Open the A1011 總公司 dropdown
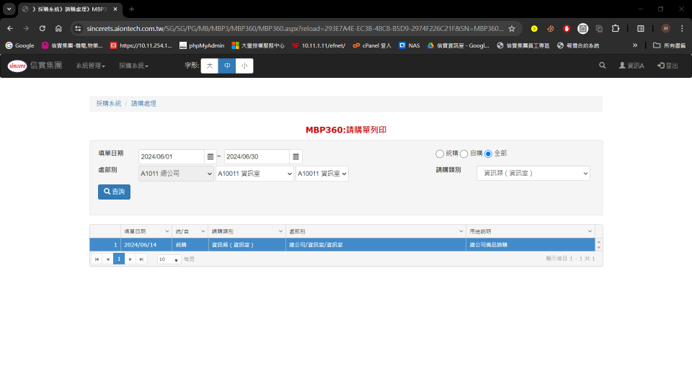This screenshot has width=692, height=371. pyautogui.click(x=176, y=174)
